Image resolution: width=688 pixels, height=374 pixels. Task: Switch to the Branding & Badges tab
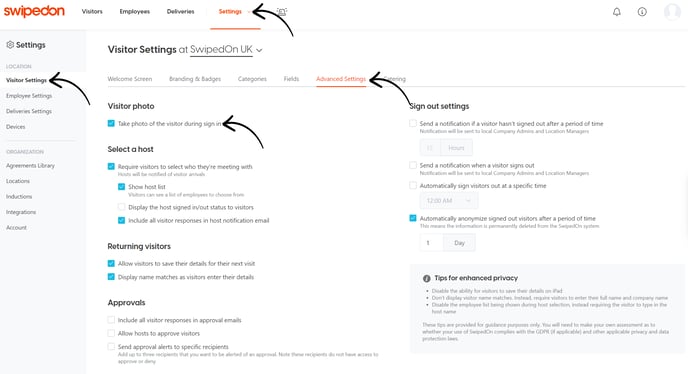tap(195, 79)
